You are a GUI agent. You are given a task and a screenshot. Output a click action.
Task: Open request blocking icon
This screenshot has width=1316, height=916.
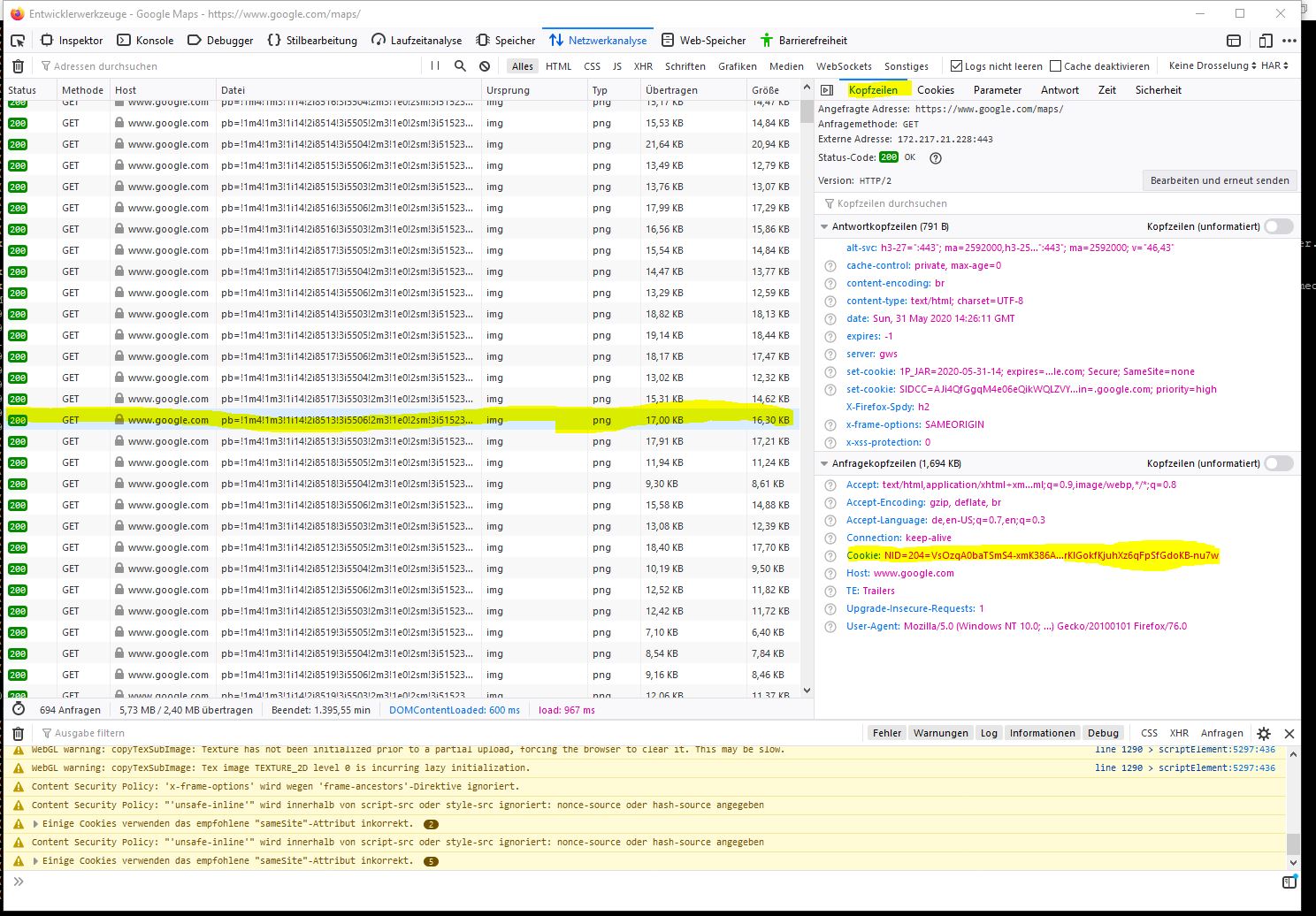pyautogui.click(x=485, y=66)
